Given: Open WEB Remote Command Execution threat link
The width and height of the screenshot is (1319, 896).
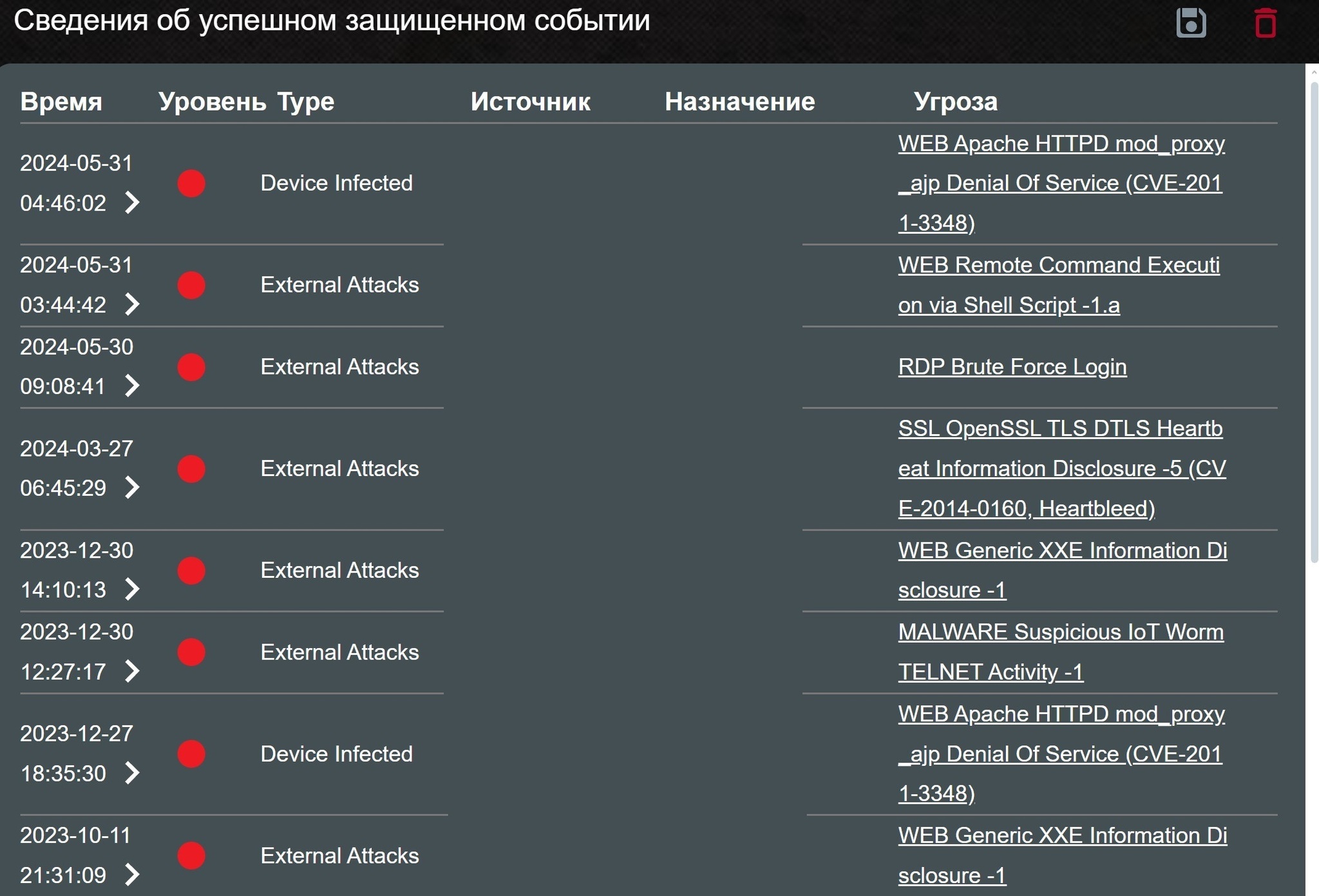Looking at the screenshot, I should coord(1058,265).
